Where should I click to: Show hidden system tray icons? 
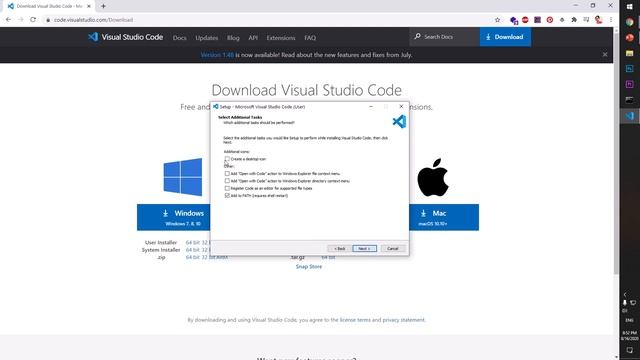click(x=624, y=294)
